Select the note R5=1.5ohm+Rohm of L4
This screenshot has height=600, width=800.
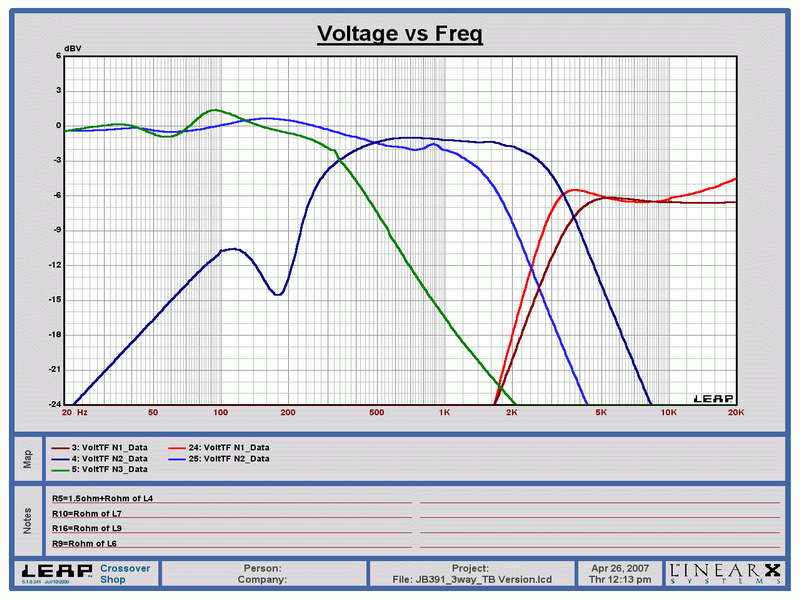[103, 497]
